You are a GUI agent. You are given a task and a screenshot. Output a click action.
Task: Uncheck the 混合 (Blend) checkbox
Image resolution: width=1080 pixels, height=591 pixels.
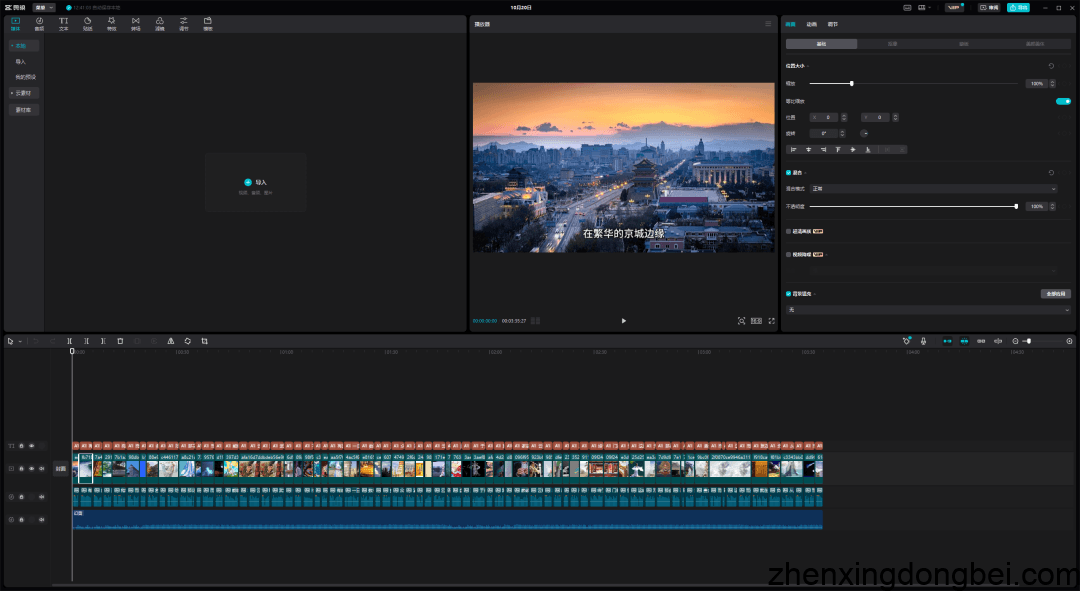tap(788, 172)
